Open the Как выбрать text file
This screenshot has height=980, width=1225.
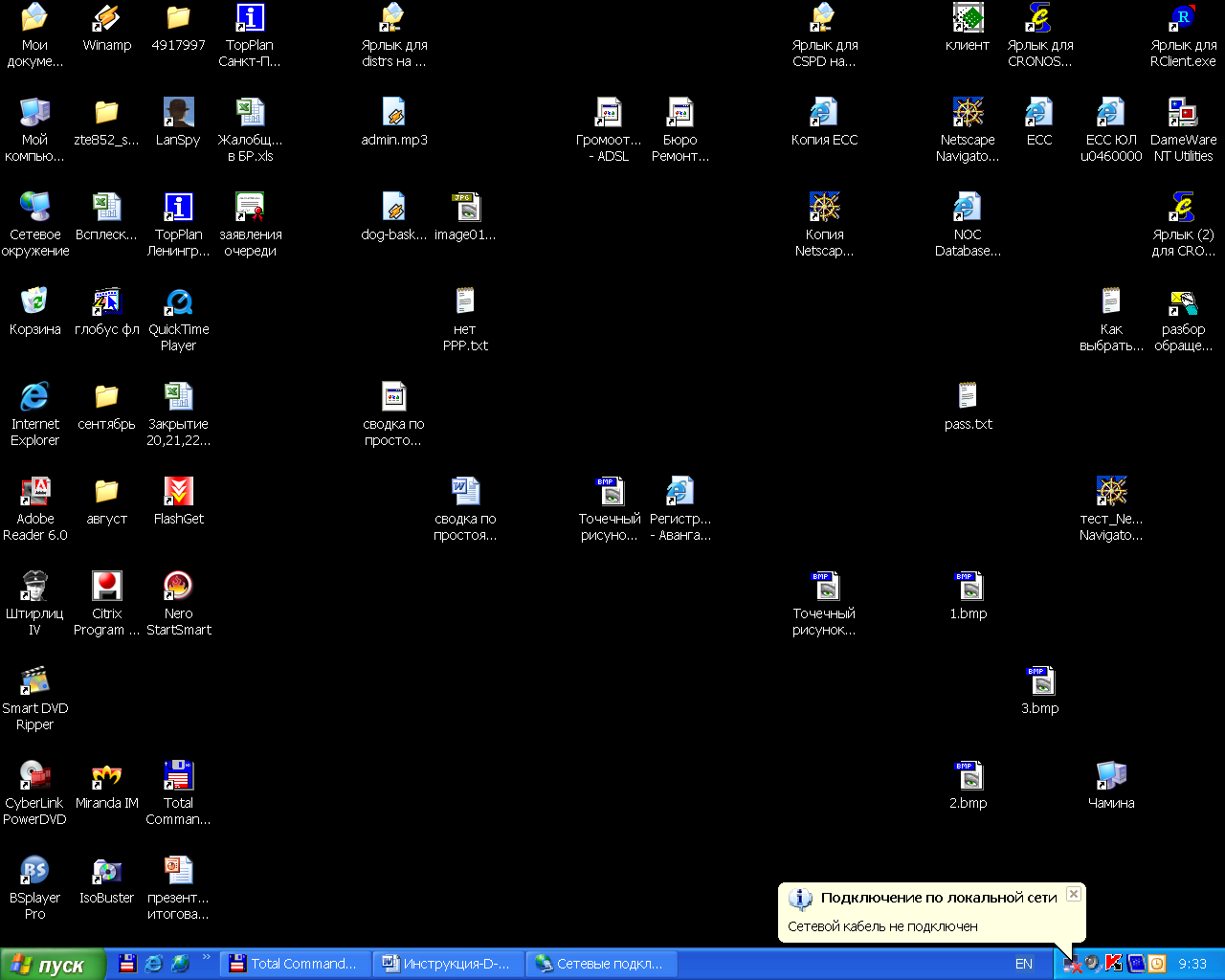point(1111,320)
